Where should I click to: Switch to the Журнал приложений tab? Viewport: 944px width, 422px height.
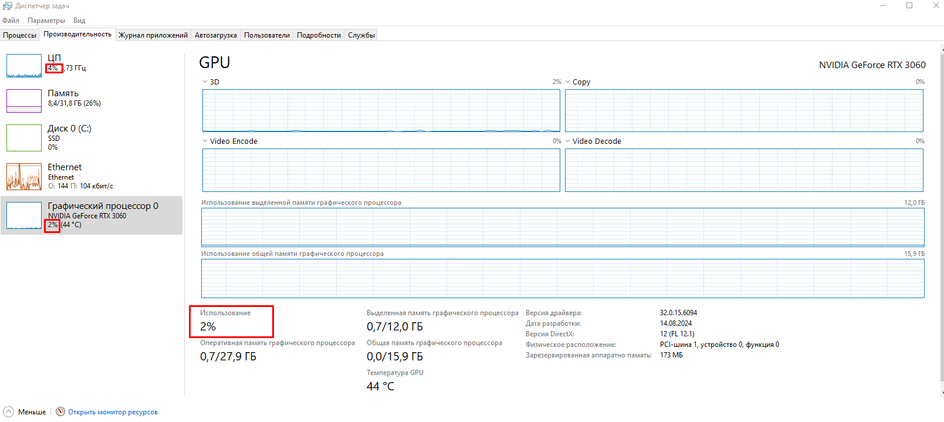pos(154,35)
